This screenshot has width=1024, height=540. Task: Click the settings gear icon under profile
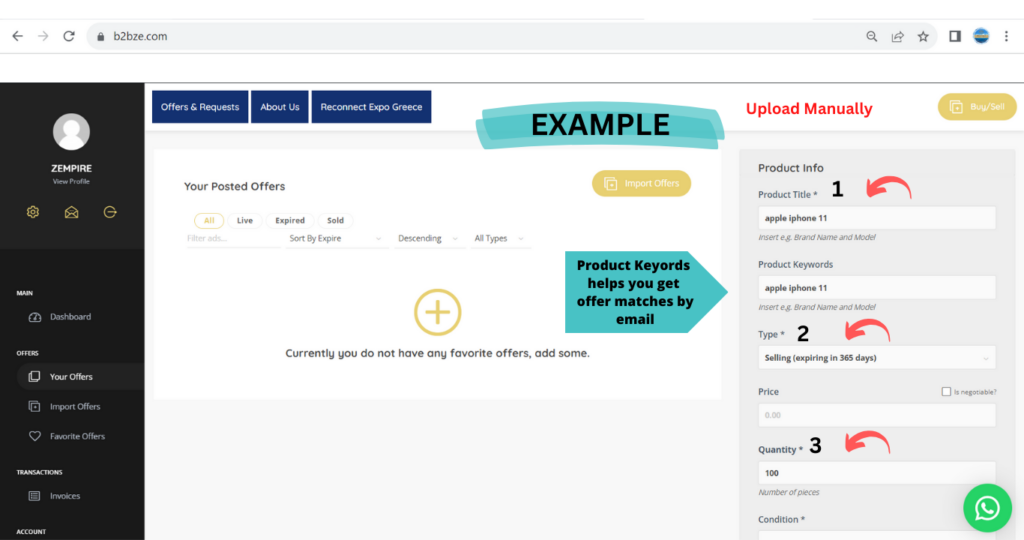coord(32,212)
